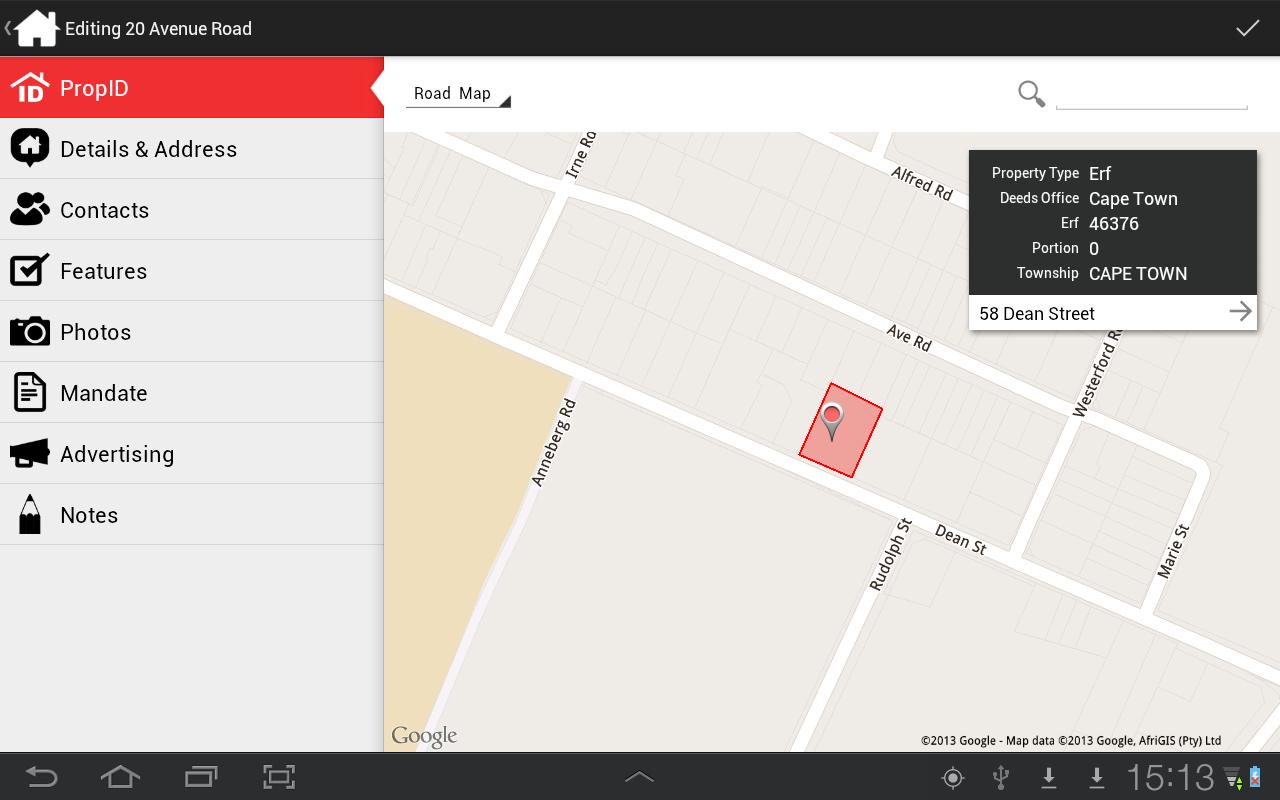Open the recent apps button

(201, 777)
